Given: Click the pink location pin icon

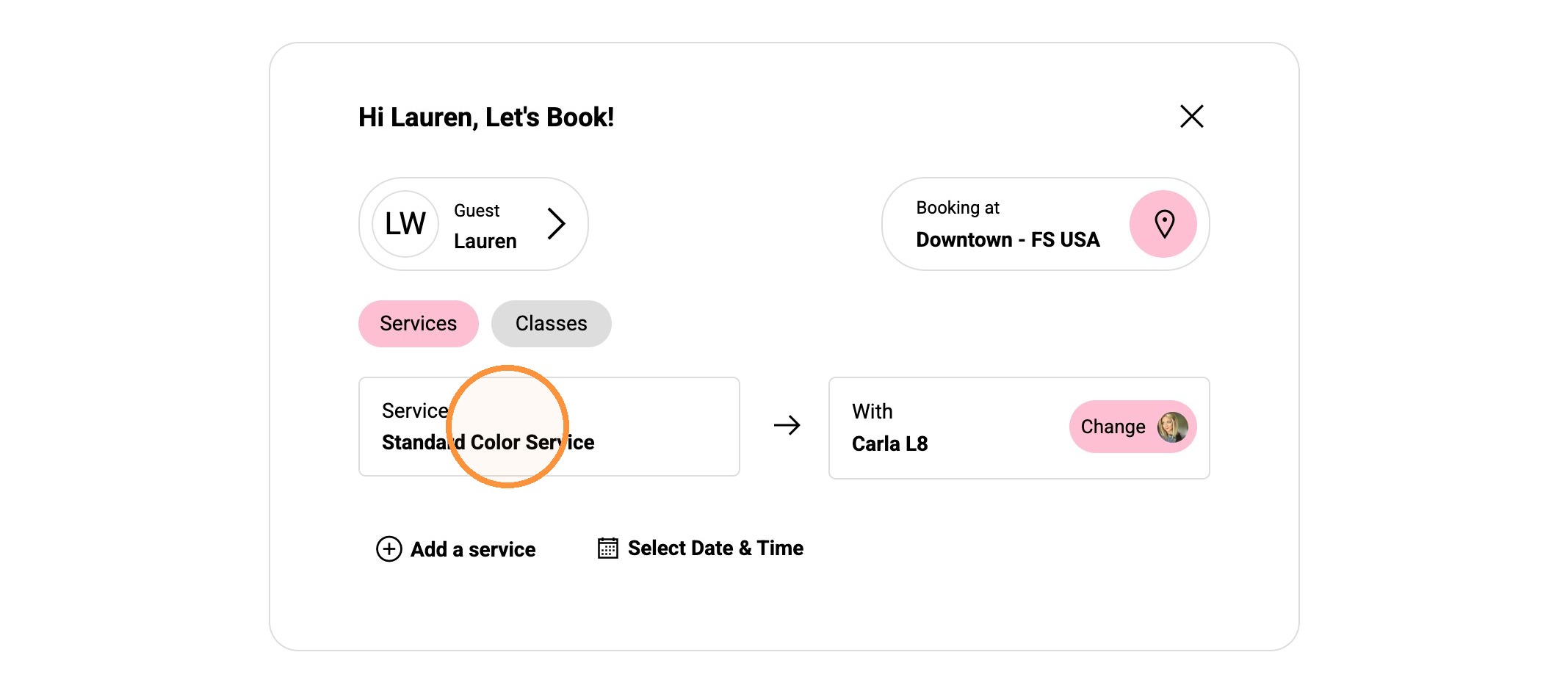Looking at the screenshot, I should (1163, 224).
